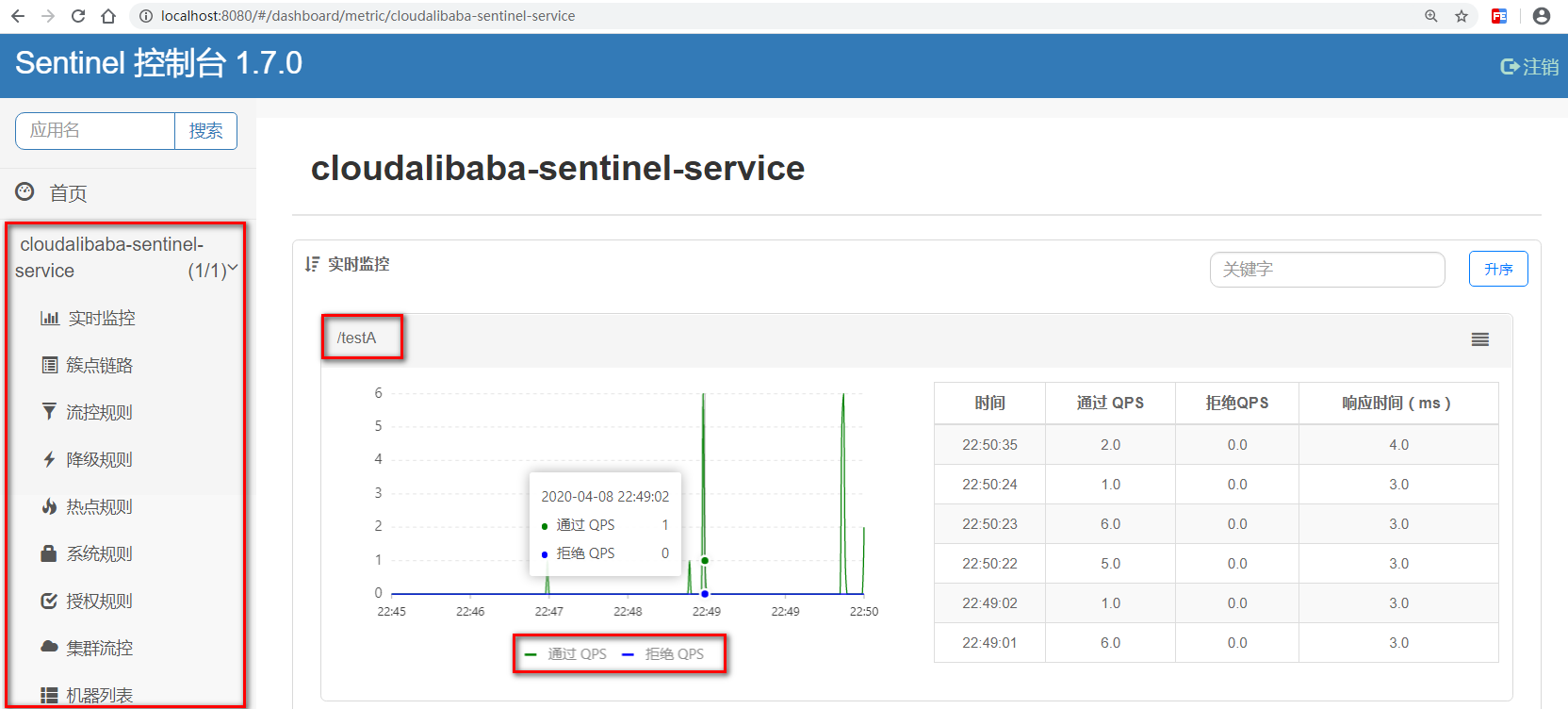Click the lightning bolt icon for 降级规则
This screenshot has height=709, width=1568.
[x=49, y=459]
